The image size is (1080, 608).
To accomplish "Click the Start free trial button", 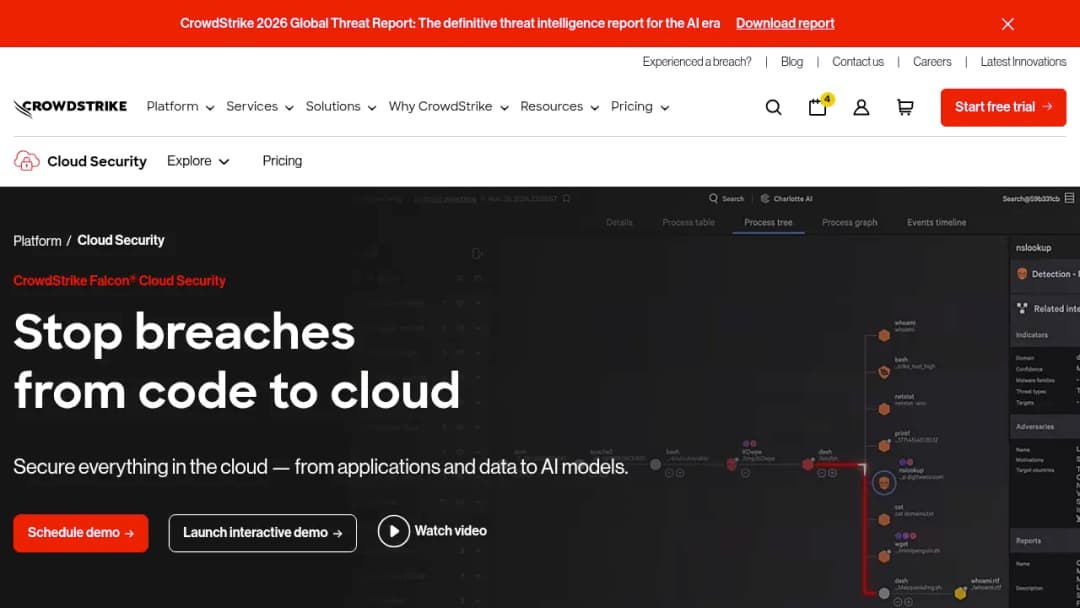I will pyautogui.click(x=1003, y=107).
